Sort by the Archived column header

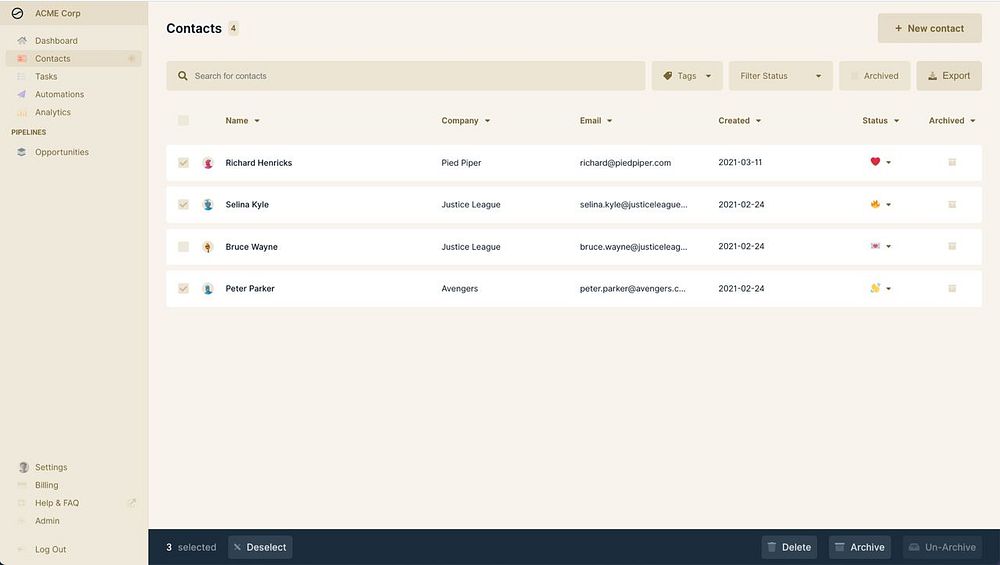952,121
